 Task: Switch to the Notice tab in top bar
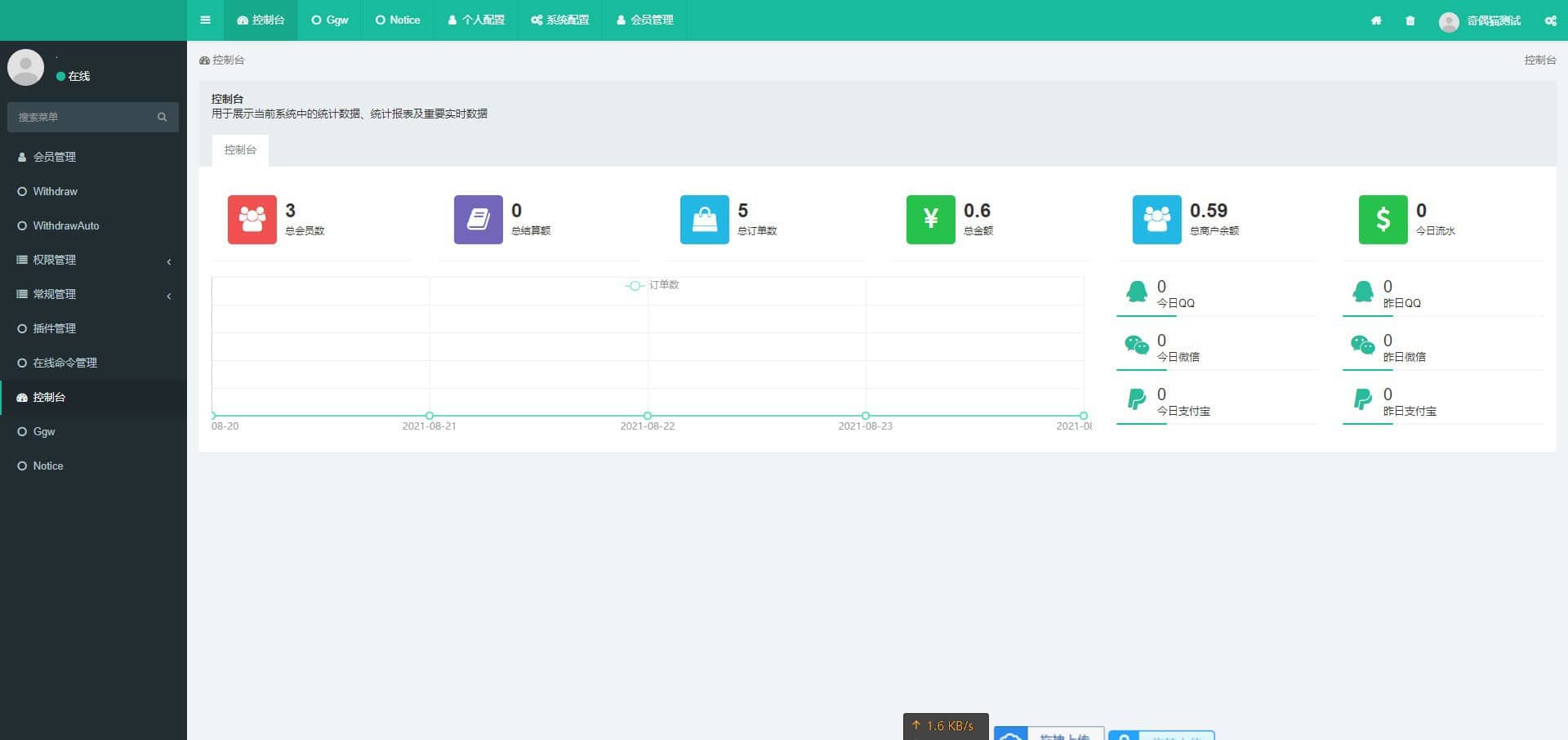click(x=398, y=20)
